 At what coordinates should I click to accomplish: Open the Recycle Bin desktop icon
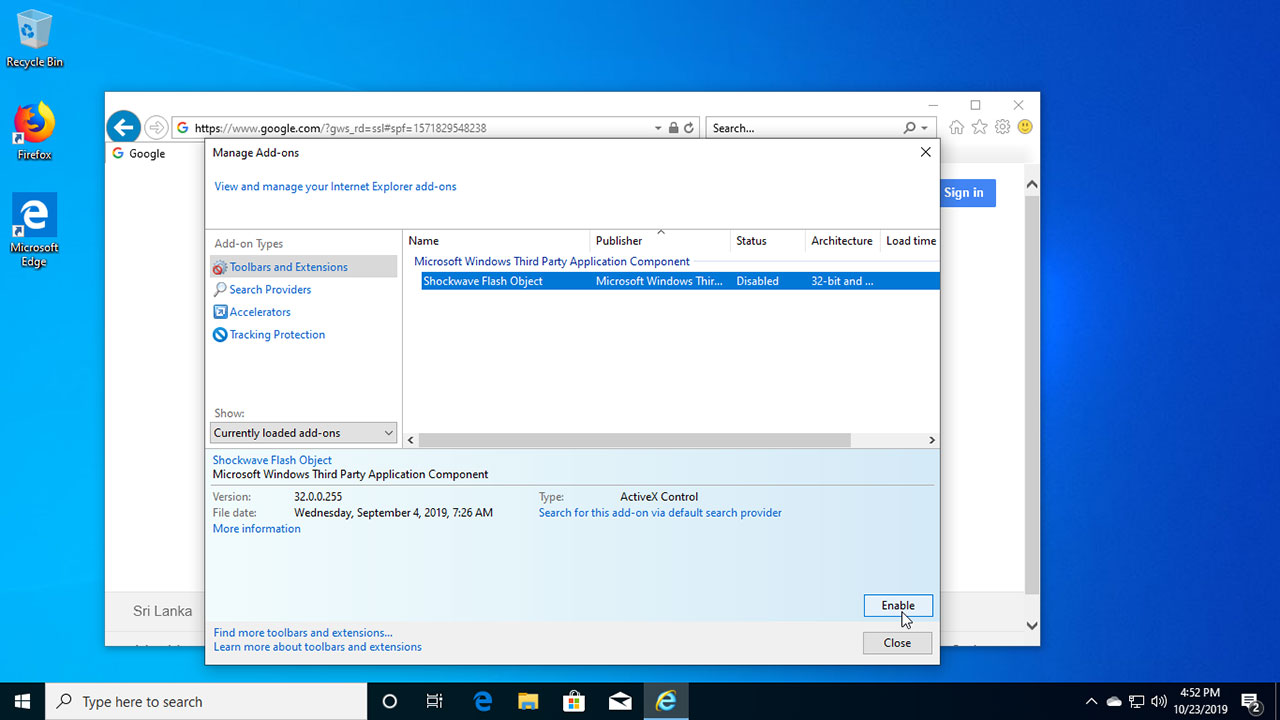(34, 39)
